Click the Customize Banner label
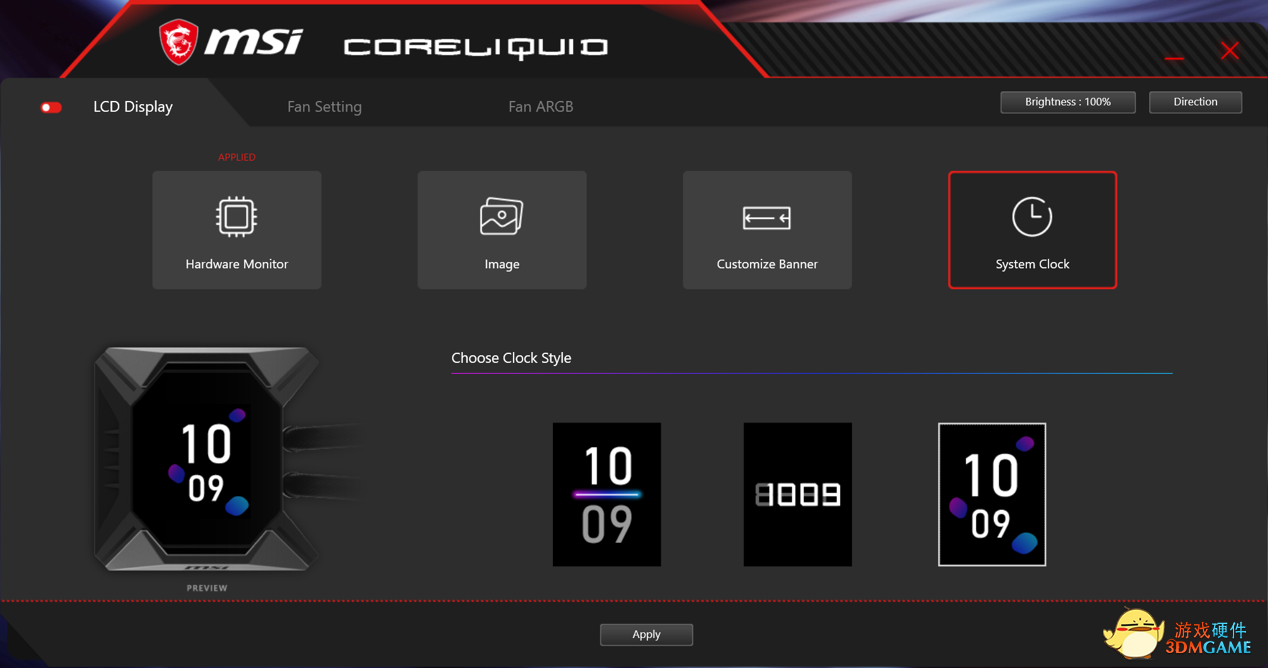 (767, 264)
